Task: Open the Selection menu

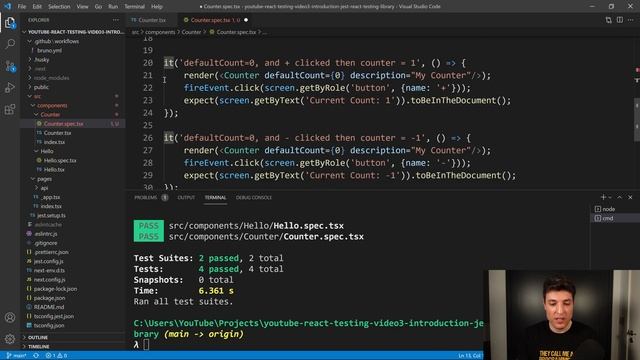Action: [x=59, y=7]
